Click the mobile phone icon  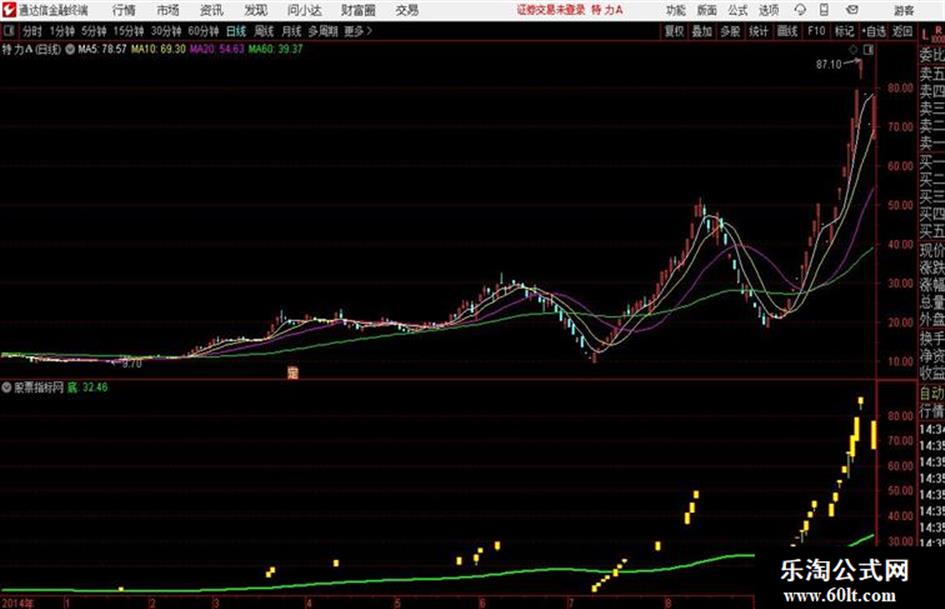pyautogui.click(x=824, y=10)
